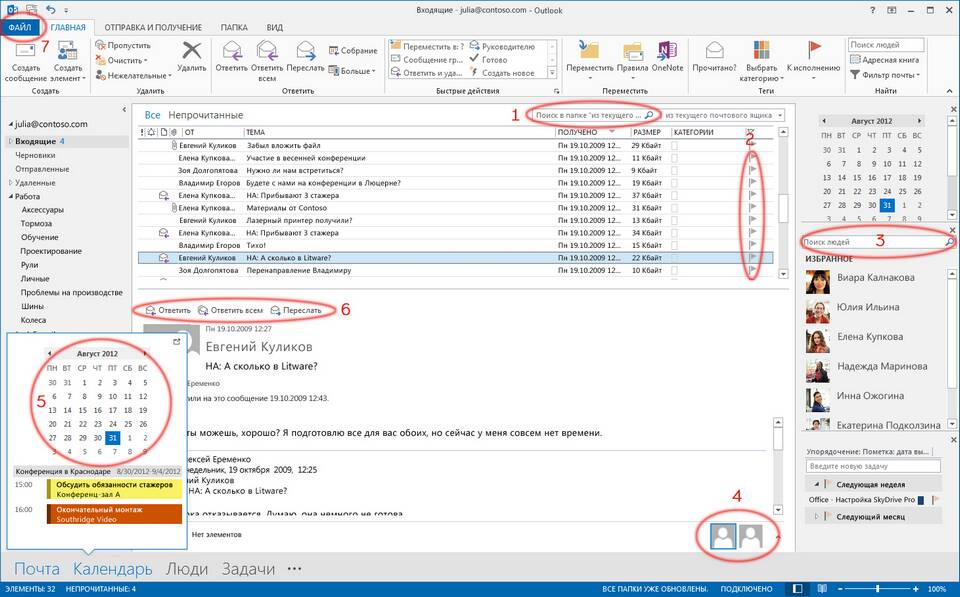Screen dimensions: 960x597
Task: Open the Rules (Правила) icon
Action: pos(632,51)
